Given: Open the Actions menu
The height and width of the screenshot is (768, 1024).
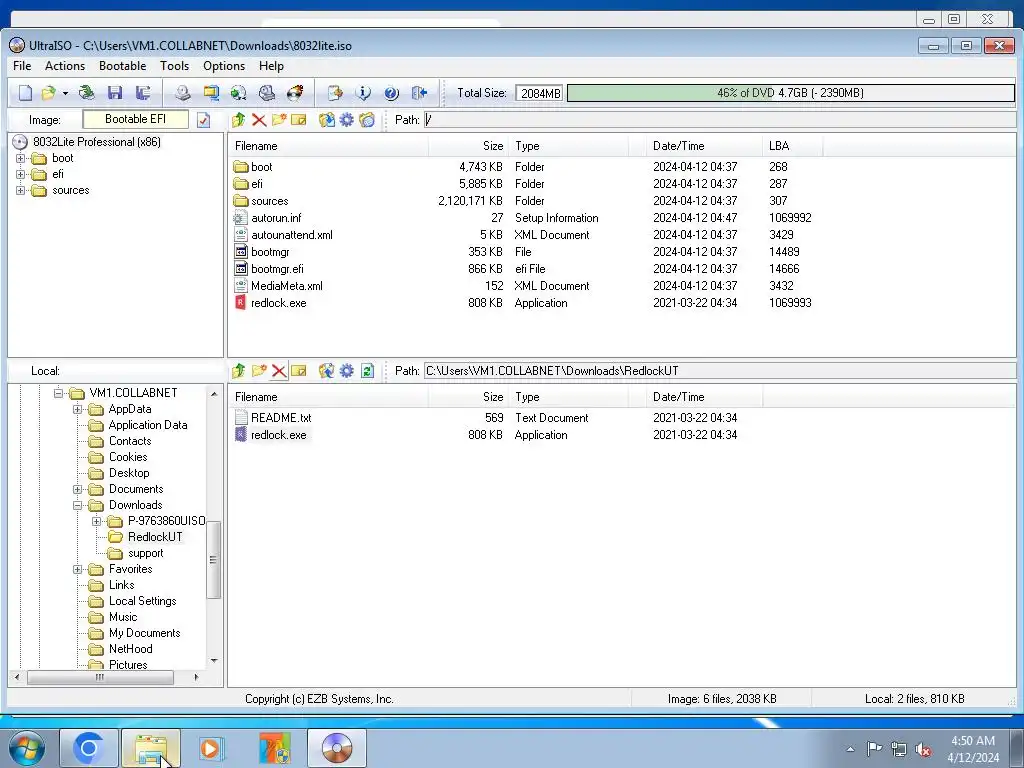Looking at the screenshot, I should click(x=65, y=66).
